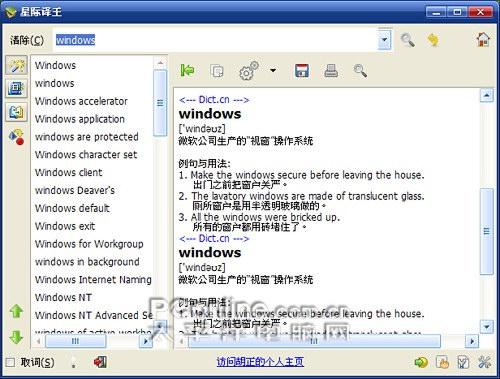Toggle the 取词(S) checkbox
This screenshot has height=379, width=500.
point(11,362)
